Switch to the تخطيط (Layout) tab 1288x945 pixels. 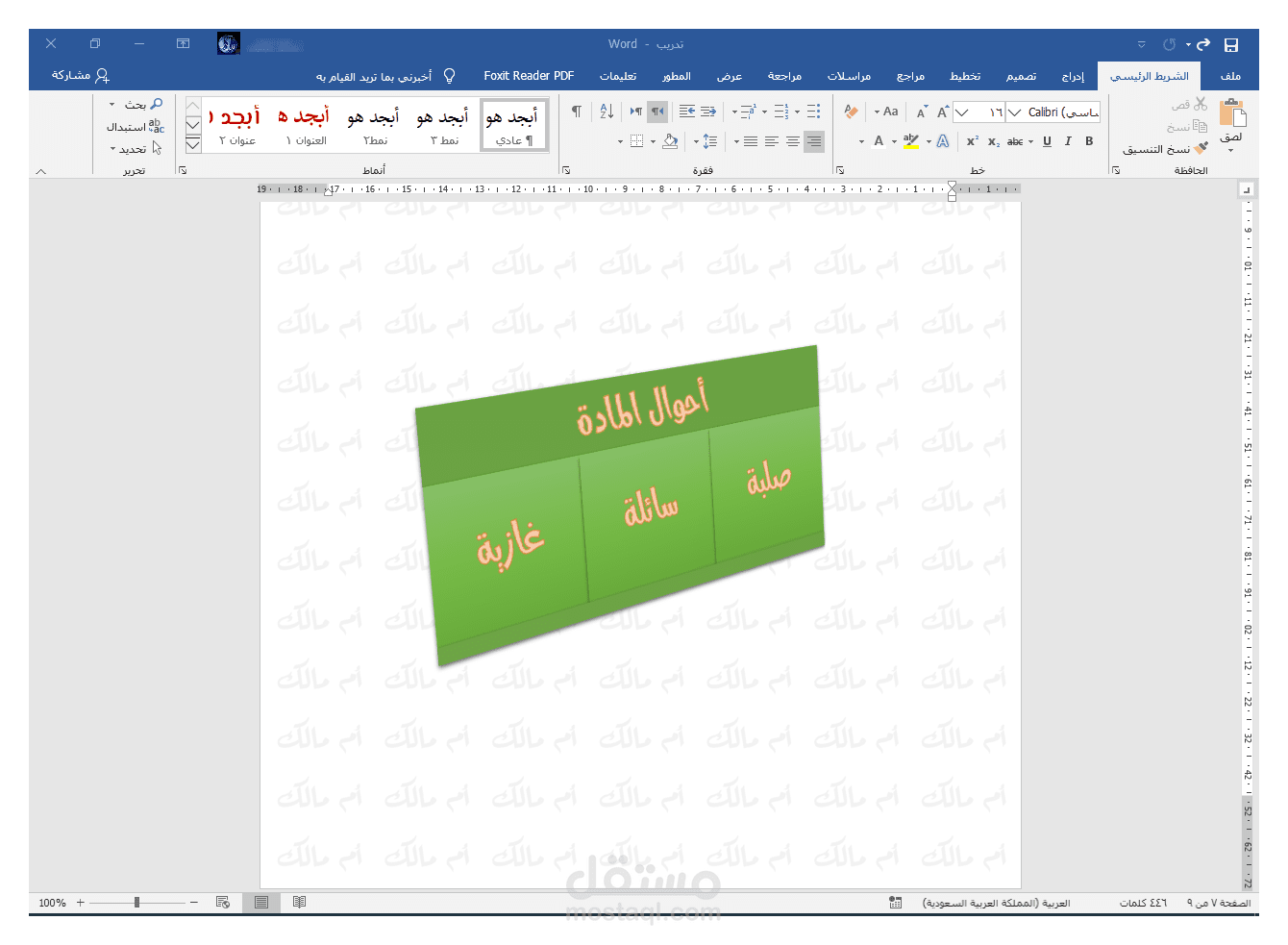(x=965, y=76)
